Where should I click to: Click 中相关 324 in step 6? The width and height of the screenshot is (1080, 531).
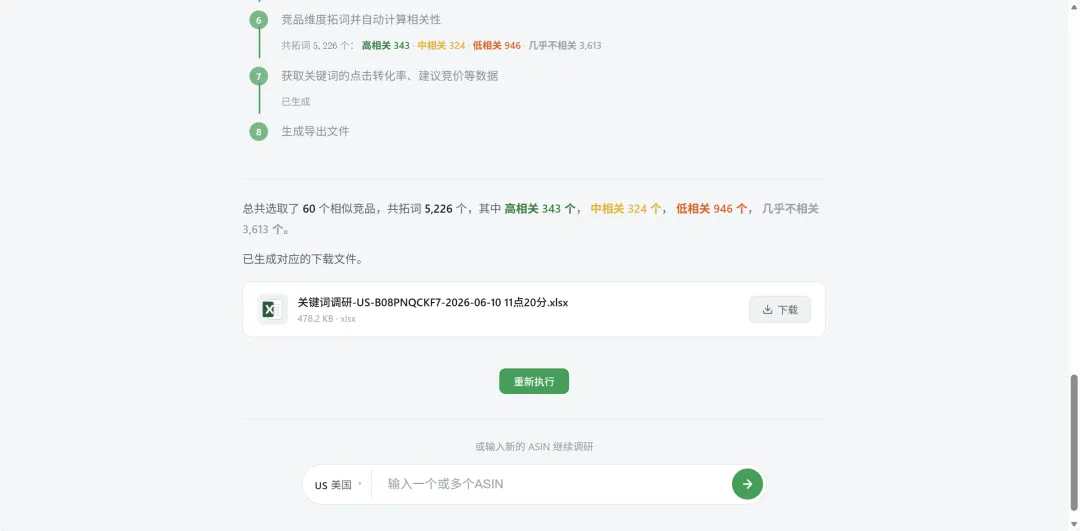point(441,45)
